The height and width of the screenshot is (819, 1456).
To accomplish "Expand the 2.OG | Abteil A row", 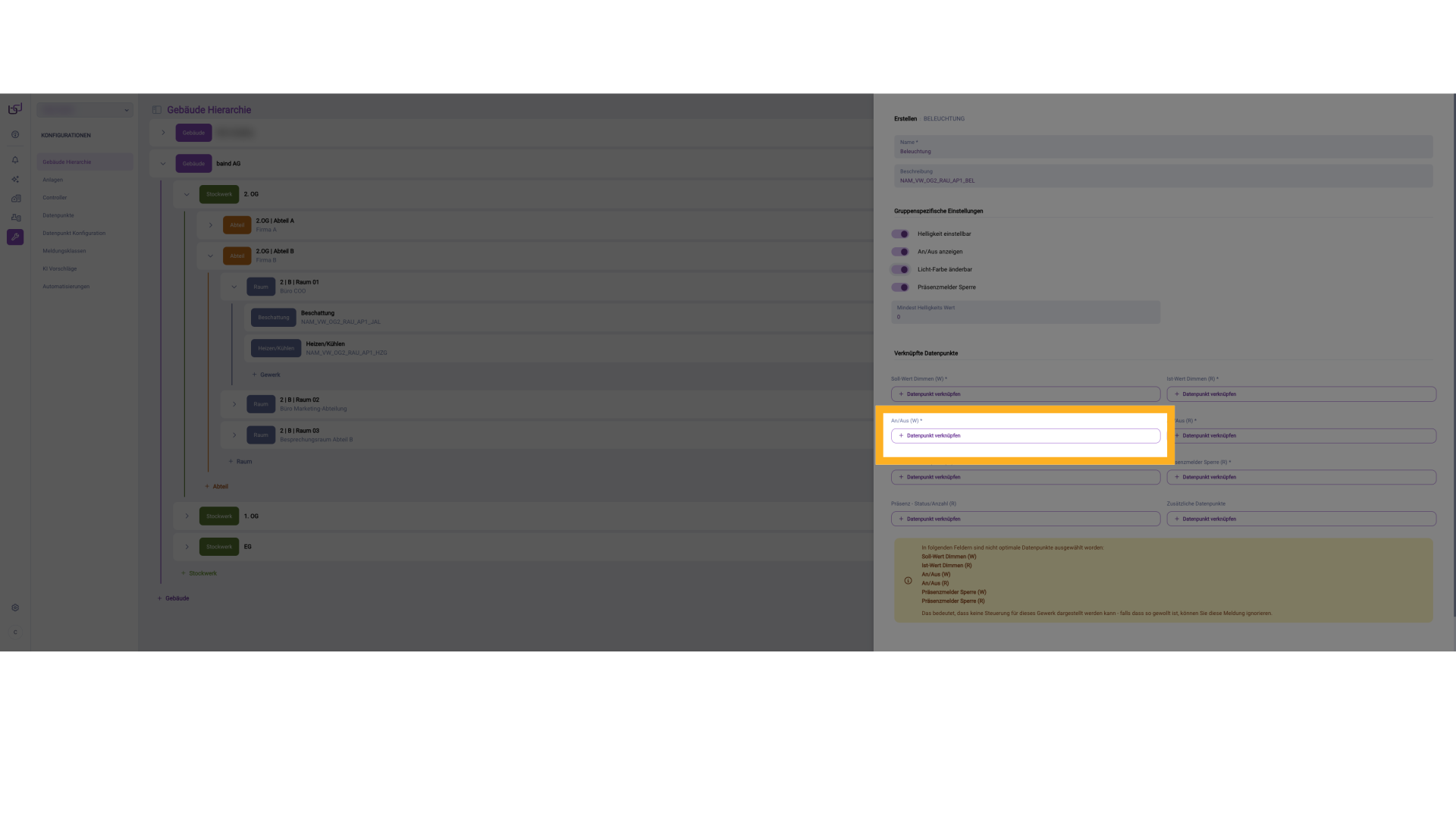I will 211,225.
